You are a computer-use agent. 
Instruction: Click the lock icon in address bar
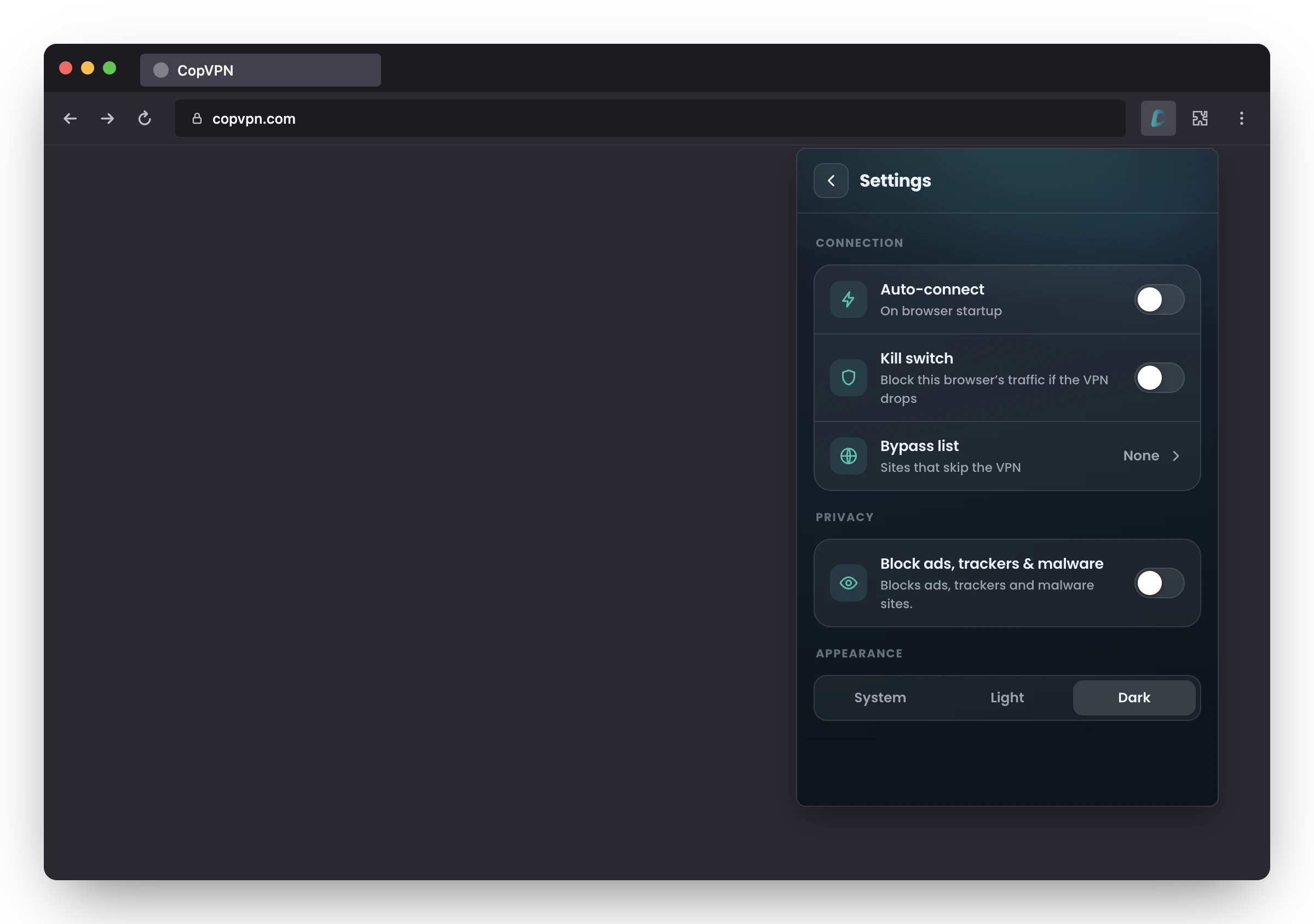pos(197,118)
